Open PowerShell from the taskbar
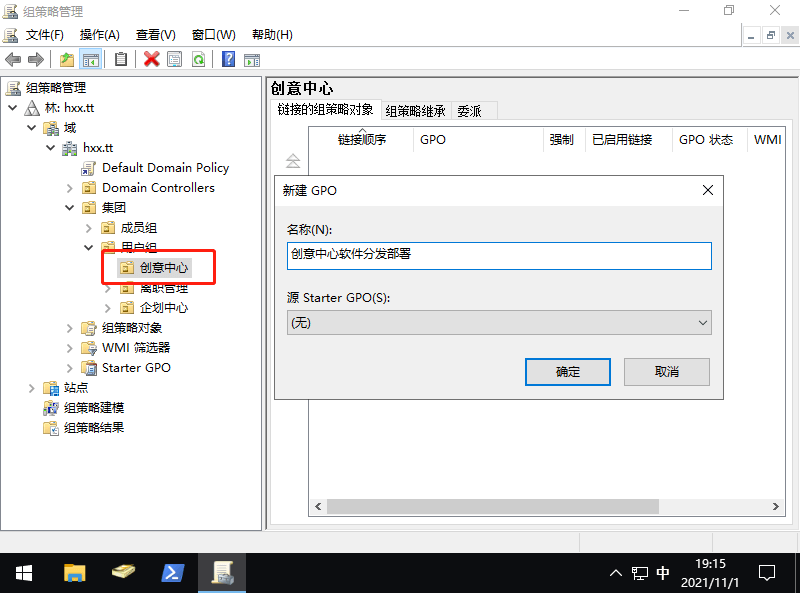800x593 pixels. (172, 573)
